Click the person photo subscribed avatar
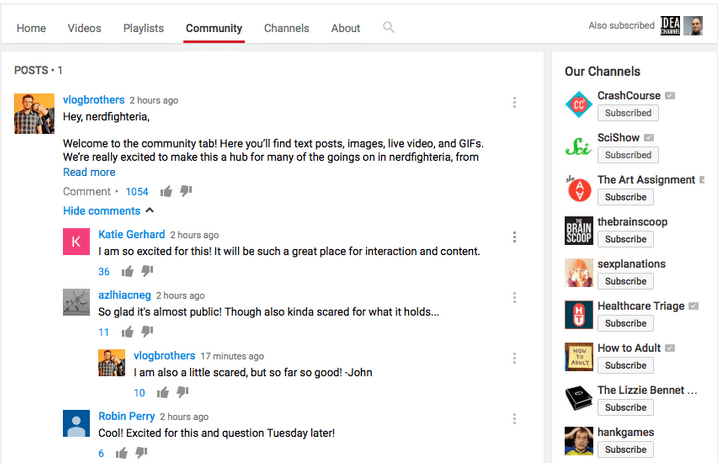The image size is (718, 463). (693, 26)
